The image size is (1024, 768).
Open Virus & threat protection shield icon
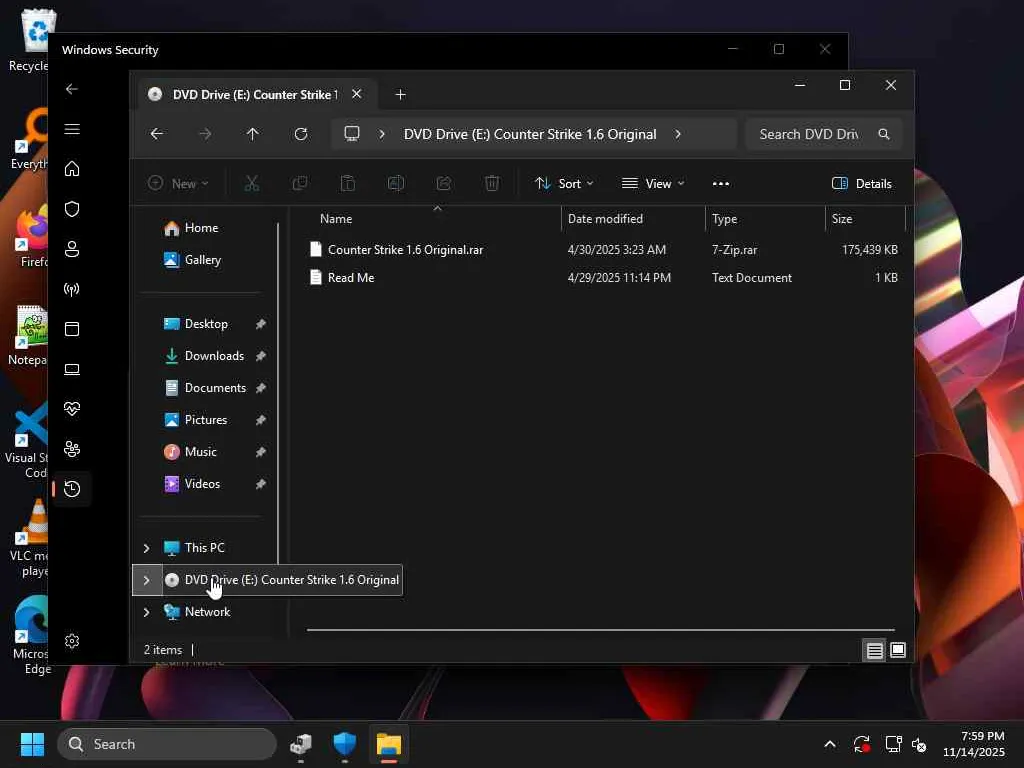pyautogui.click(x=72, y=209)
